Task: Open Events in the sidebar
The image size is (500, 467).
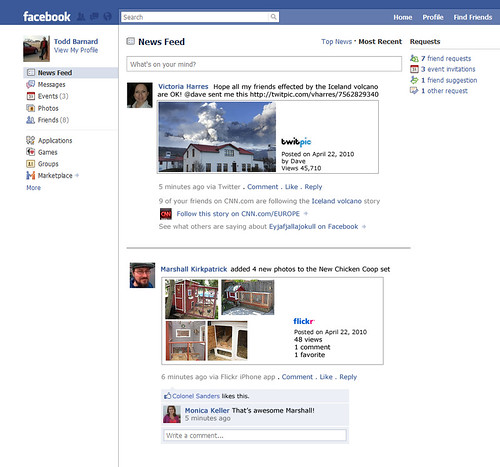Action: pos(47,96)
